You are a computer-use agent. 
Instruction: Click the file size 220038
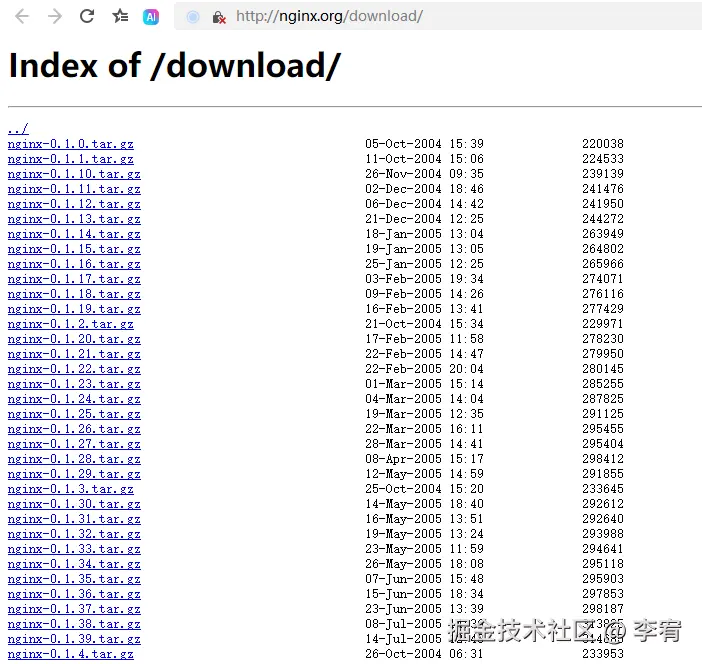click(603, 144)
